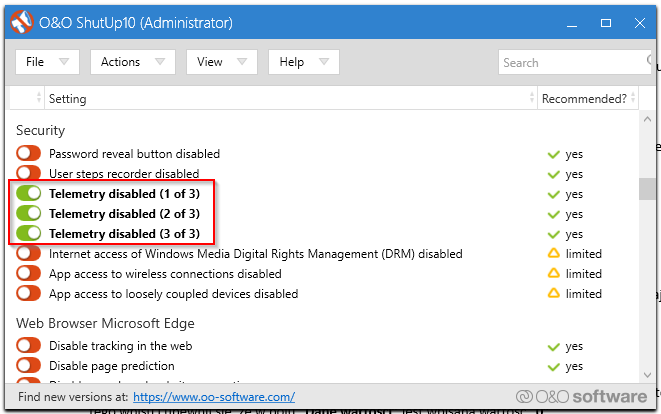
Task: Click sort arrows beside Recommended? header
Action: click(x=633, y=97)
